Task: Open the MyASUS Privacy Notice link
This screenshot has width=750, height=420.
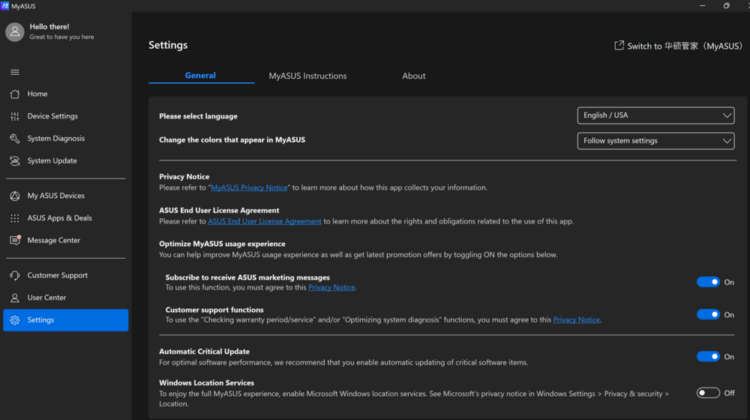Action: pos(249,188)
